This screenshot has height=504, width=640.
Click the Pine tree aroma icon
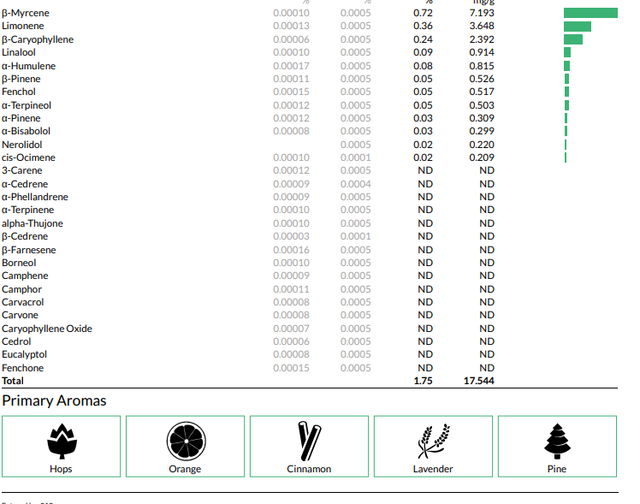pos(557,441)
